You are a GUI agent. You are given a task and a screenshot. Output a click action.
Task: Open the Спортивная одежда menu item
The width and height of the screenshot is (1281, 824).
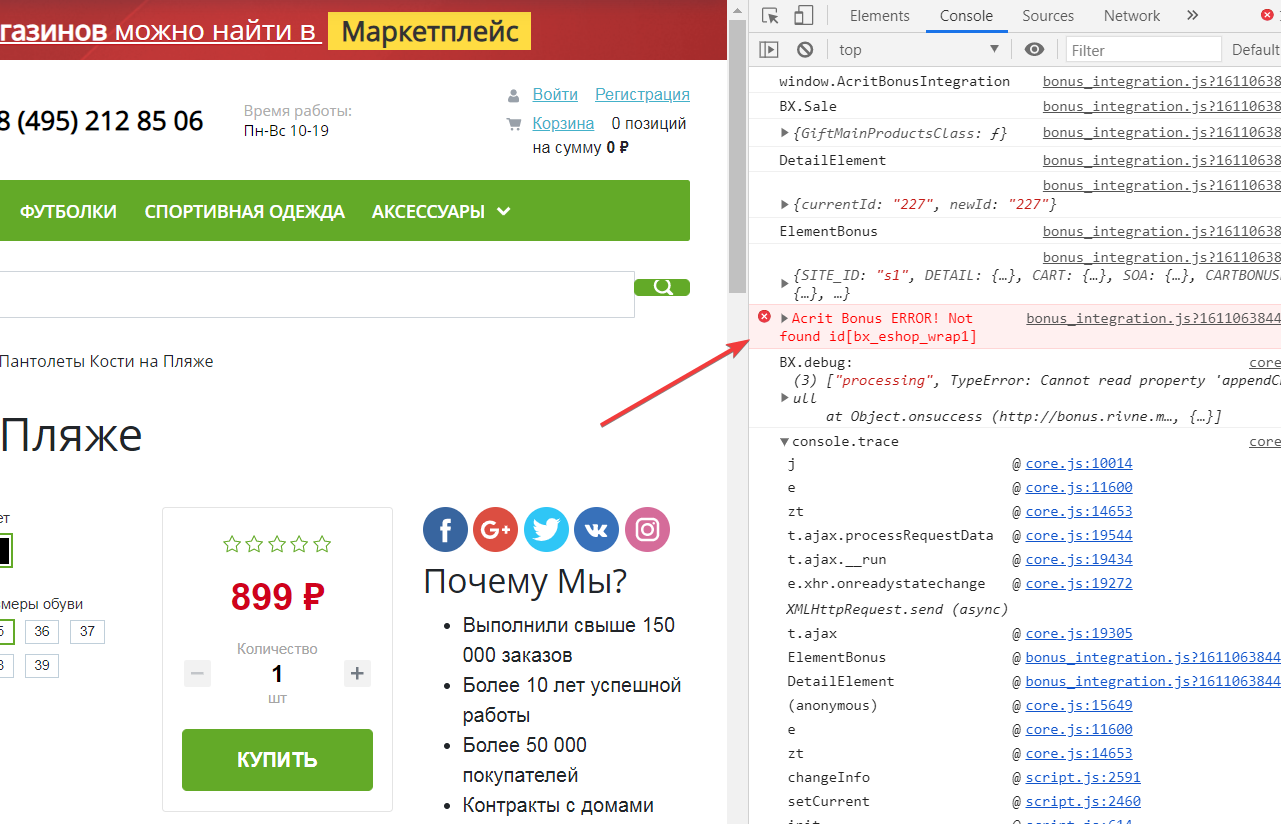(245, 211)
